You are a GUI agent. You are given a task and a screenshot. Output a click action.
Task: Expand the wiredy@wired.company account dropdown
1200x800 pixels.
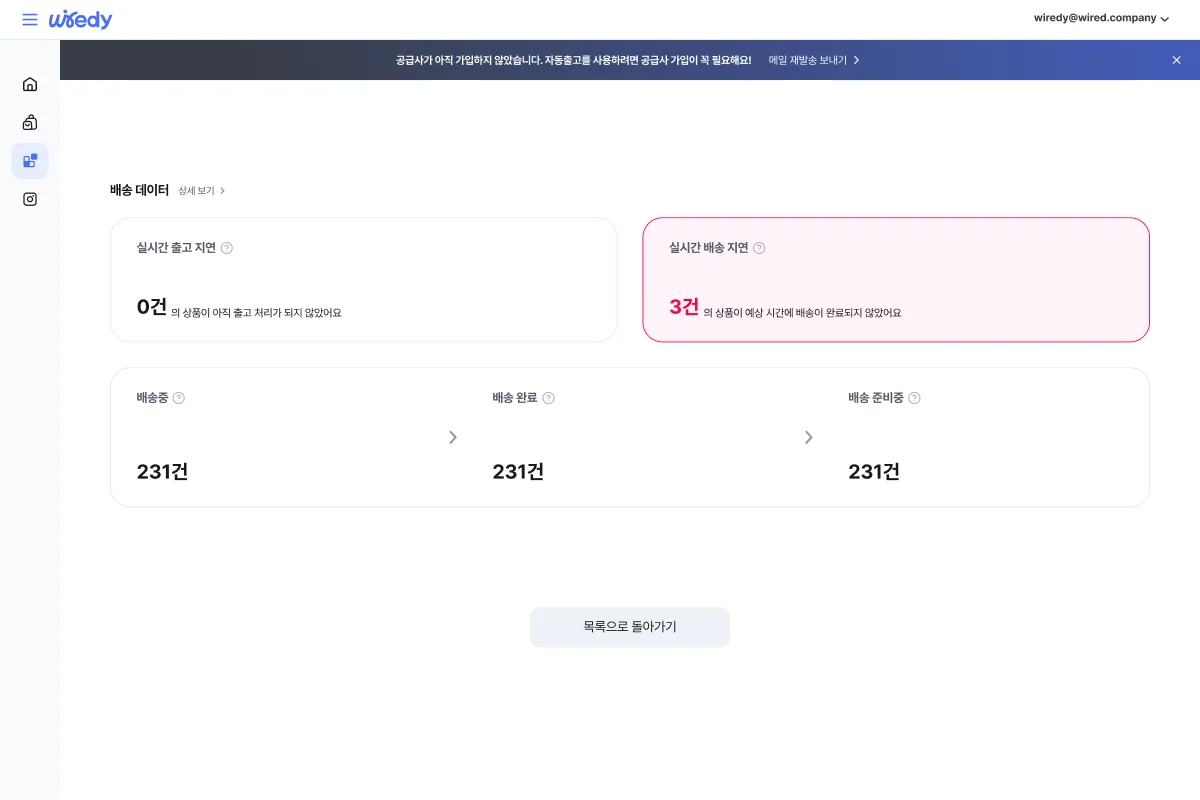click(1101, 18)
